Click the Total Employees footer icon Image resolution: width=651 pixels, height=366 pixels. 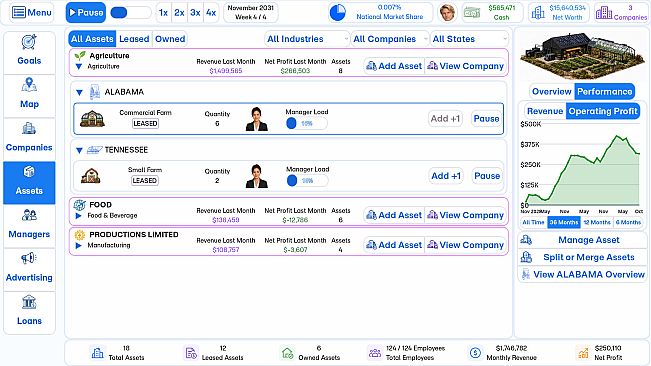pos(375,353)
